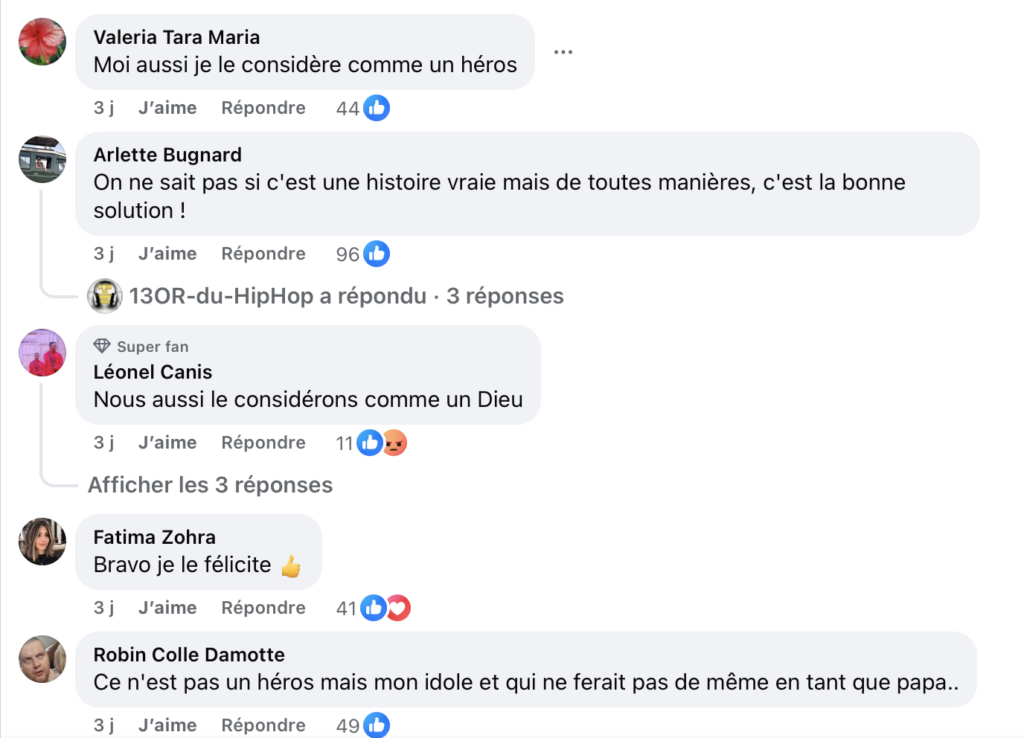The height and width of the screenshot is (738, 1024).
Task: Select the angry reaction icon on Léonel's comment
Action: pos(395,441)
